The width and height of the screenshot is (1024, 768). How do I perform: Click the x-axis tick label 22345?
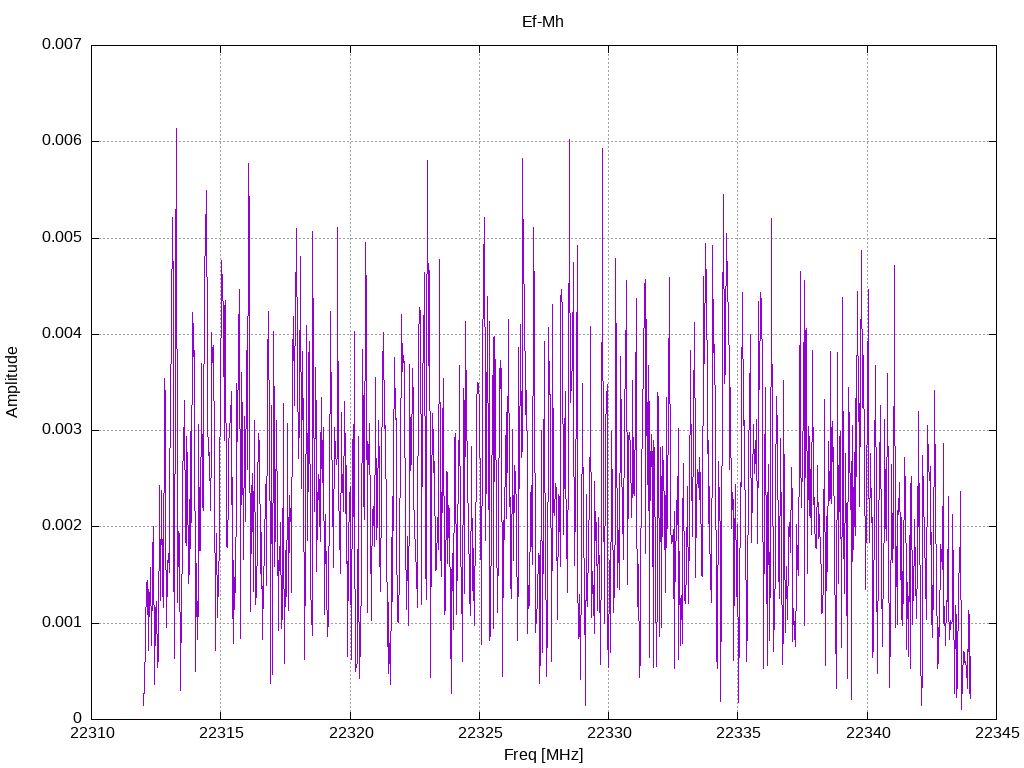click(997, 733)
